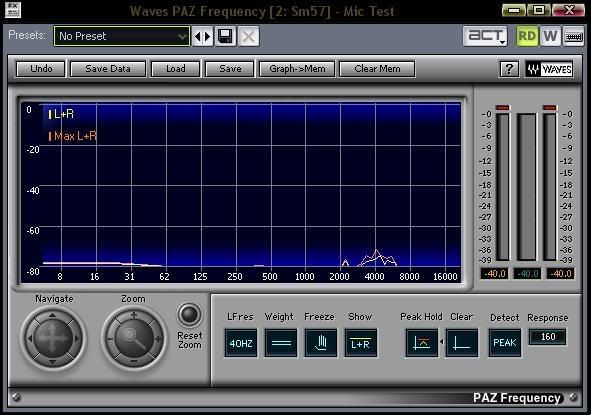This screenshot has height=415, width=591.
Task: Click the Graph->Mem button
Action: 297,69
